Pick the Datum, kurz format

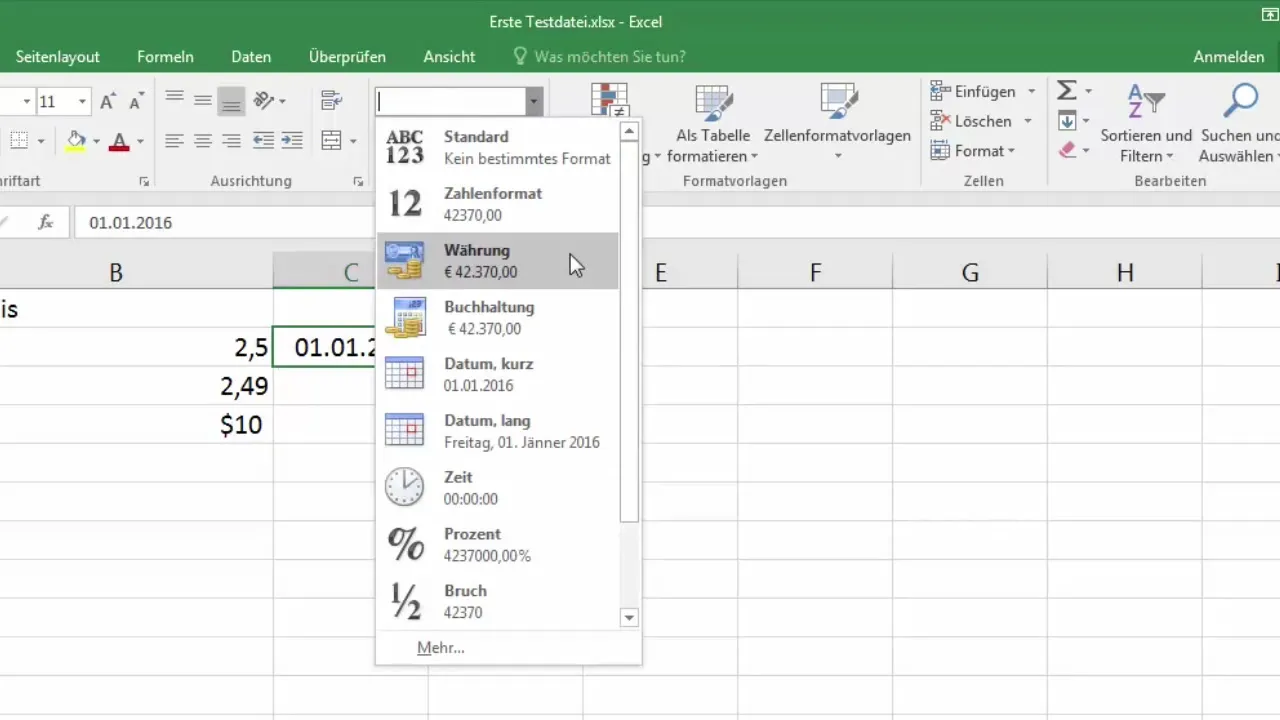click(x=498, y=375)
